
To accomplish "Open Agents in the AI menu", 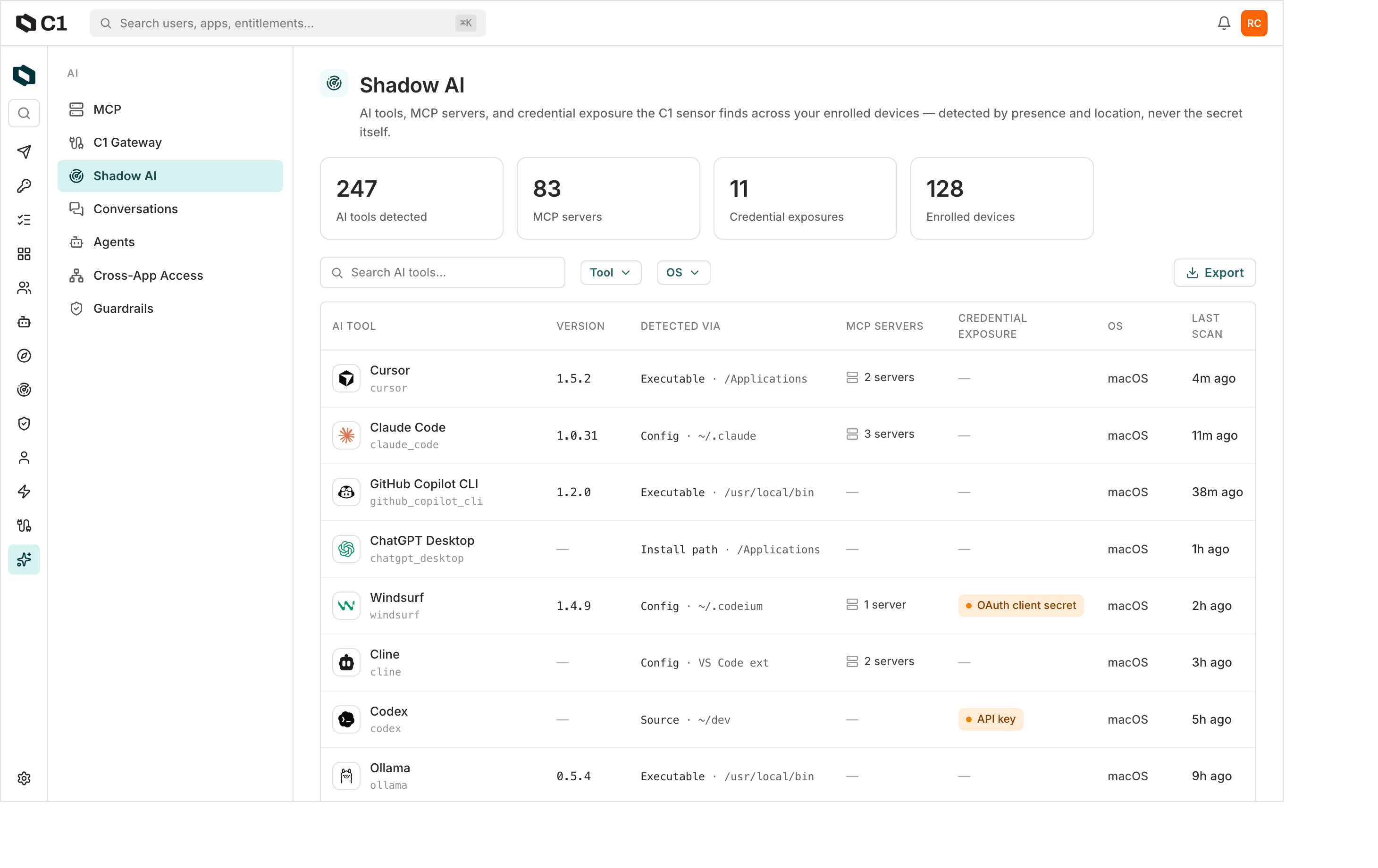I will click(x=170, y=242).
